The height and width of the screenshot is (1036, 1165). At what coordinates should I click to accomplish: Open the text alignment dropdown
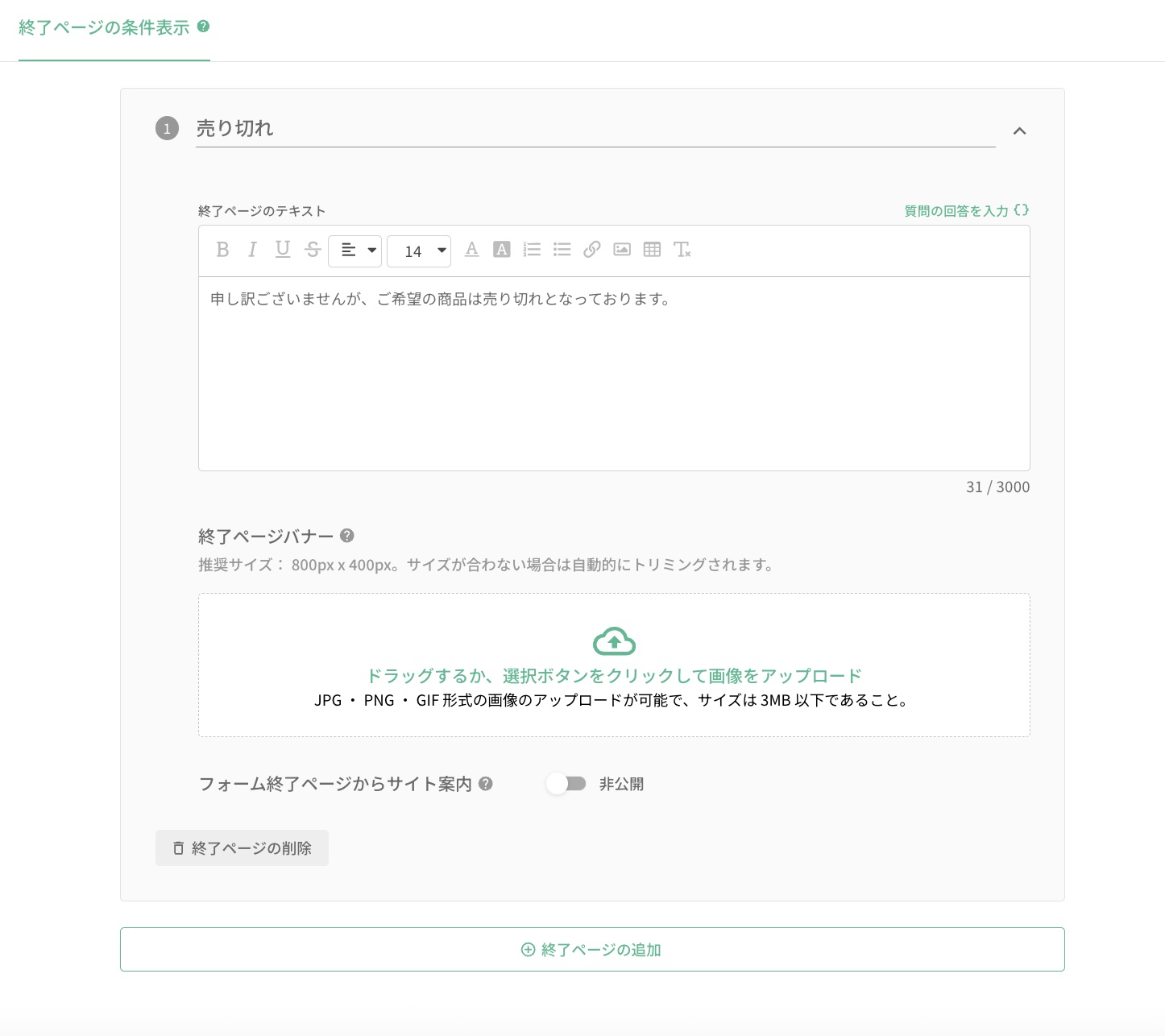(354, 251)
